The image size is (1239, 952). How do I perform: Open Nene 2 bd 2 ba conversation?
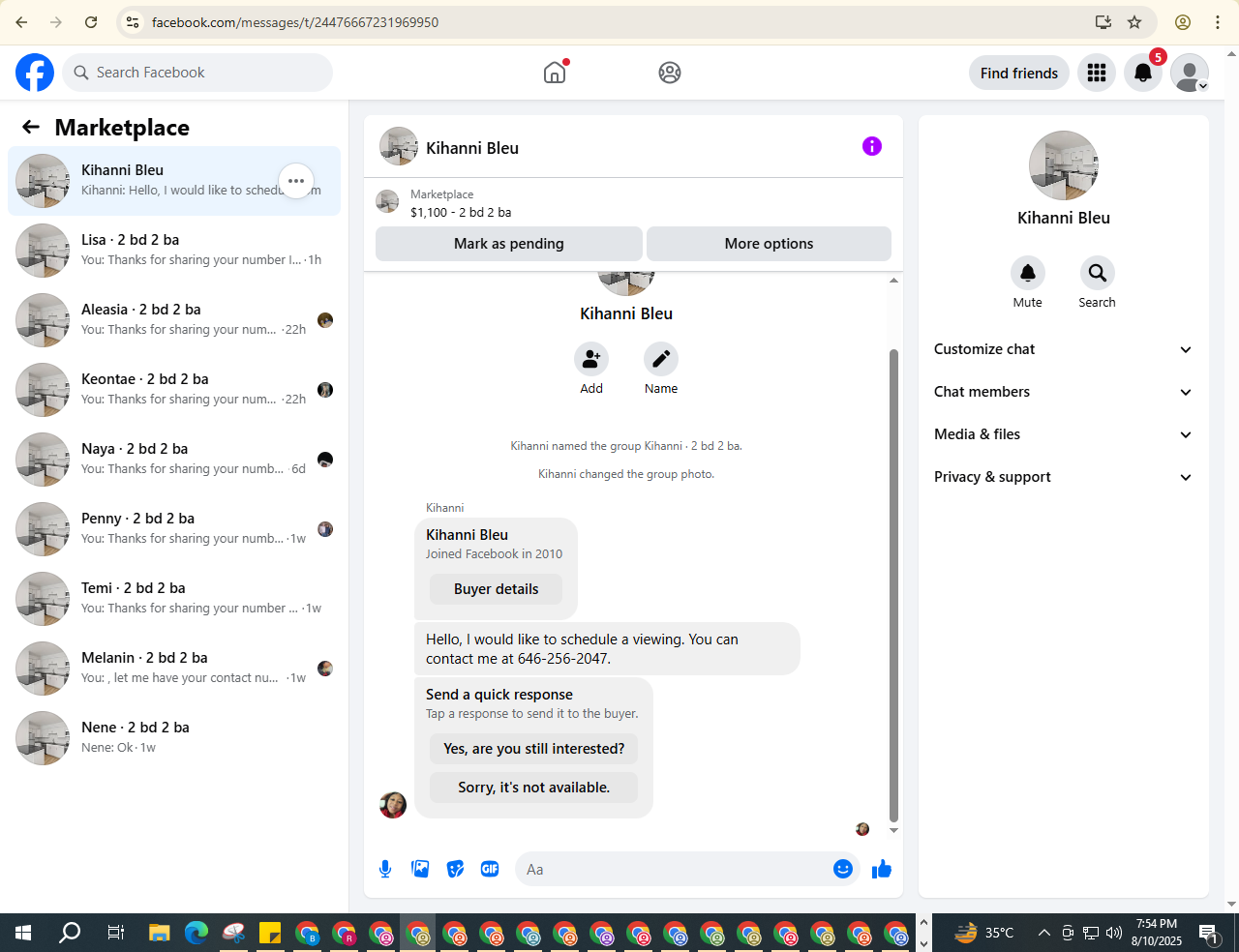coord(174,738)
